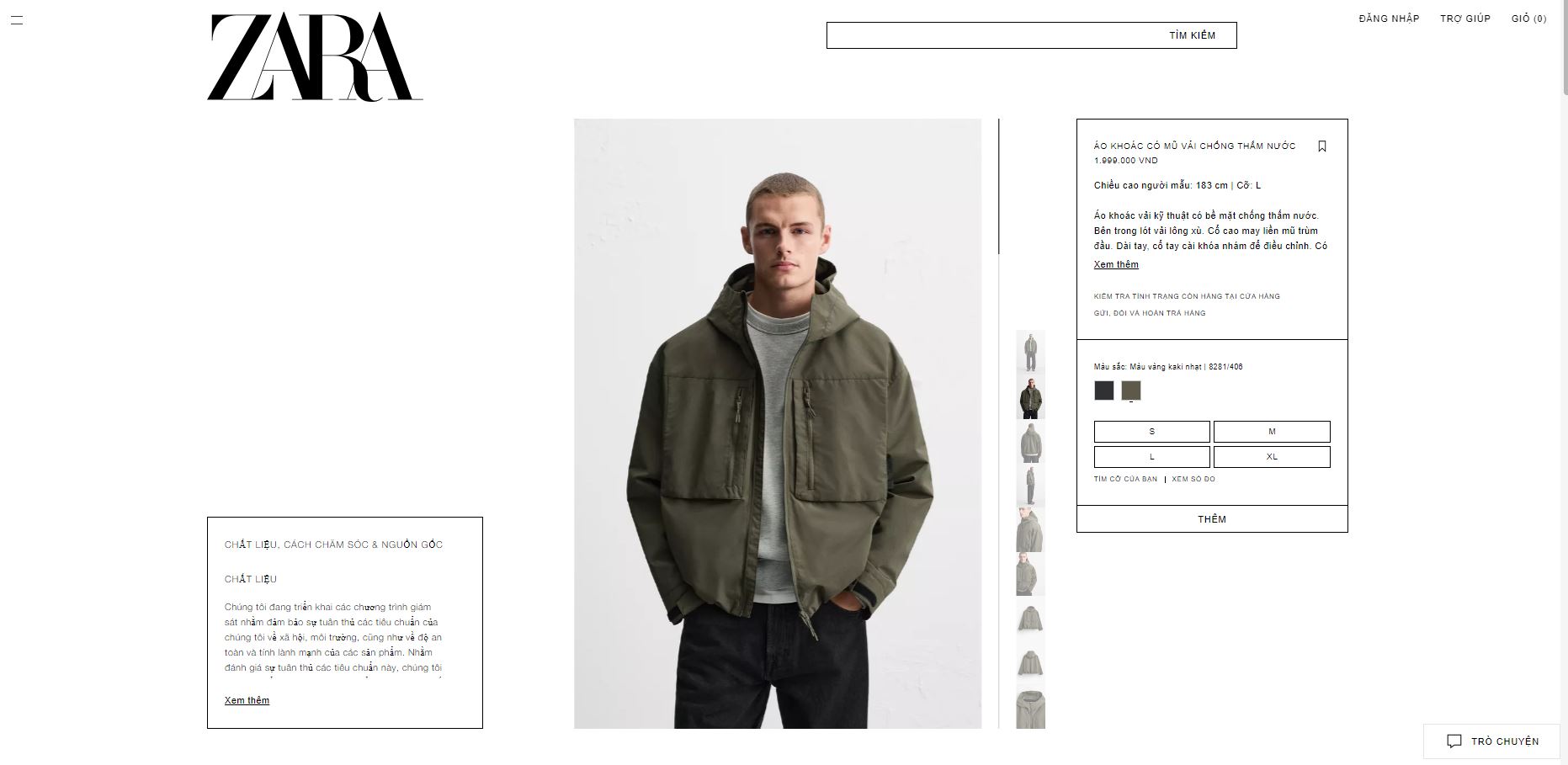Click the ZARA logo
Viewport: 1568px width, 765px height.
[315, 57]
